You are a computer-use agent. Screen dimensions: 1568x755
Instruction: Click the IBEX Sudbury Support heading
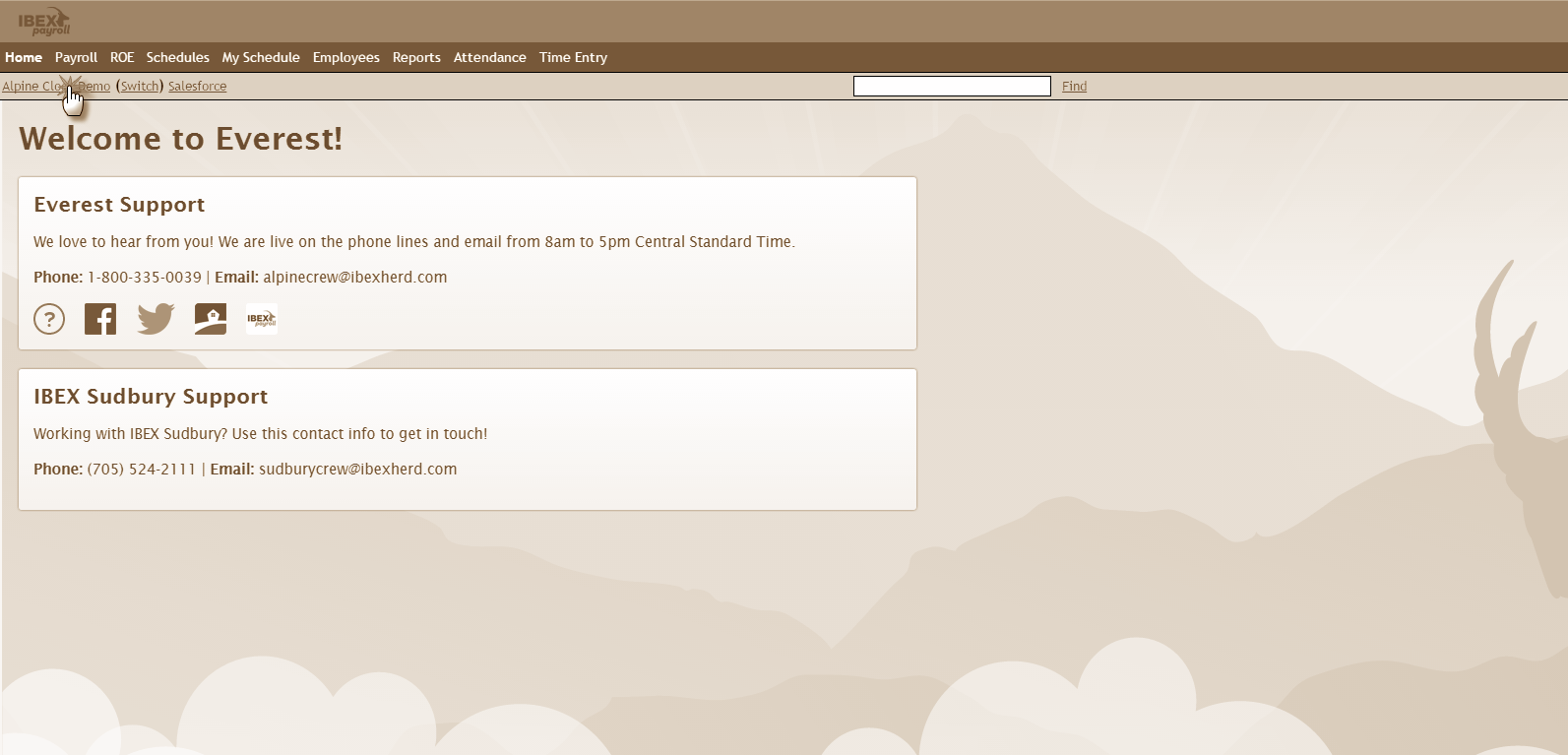[x=151, y=397]
